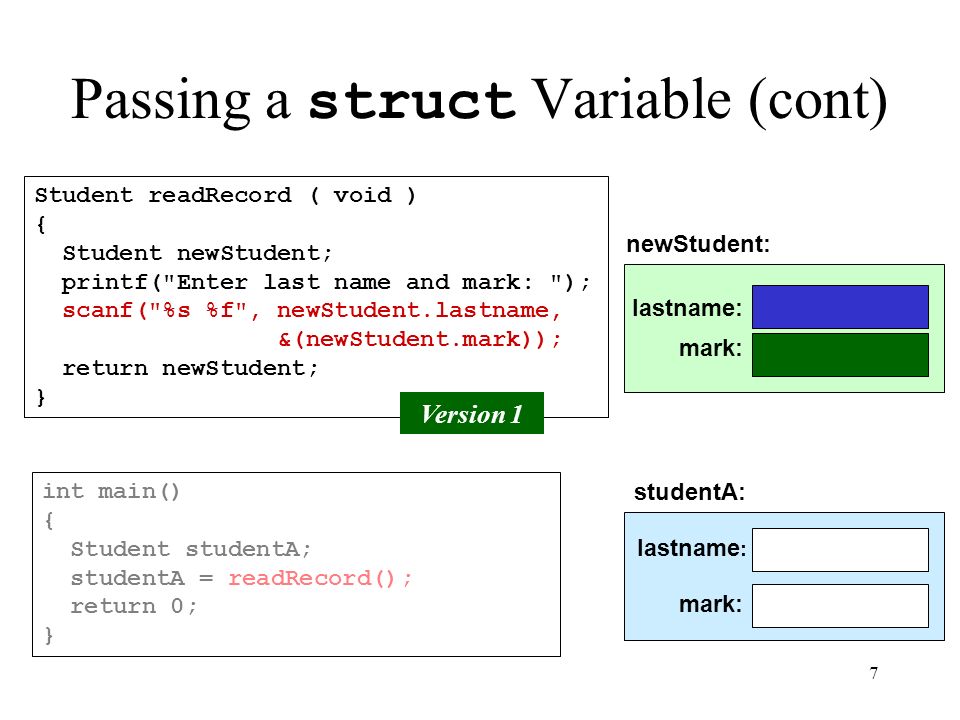Click the word 'struct' in the title

(412, 101)
